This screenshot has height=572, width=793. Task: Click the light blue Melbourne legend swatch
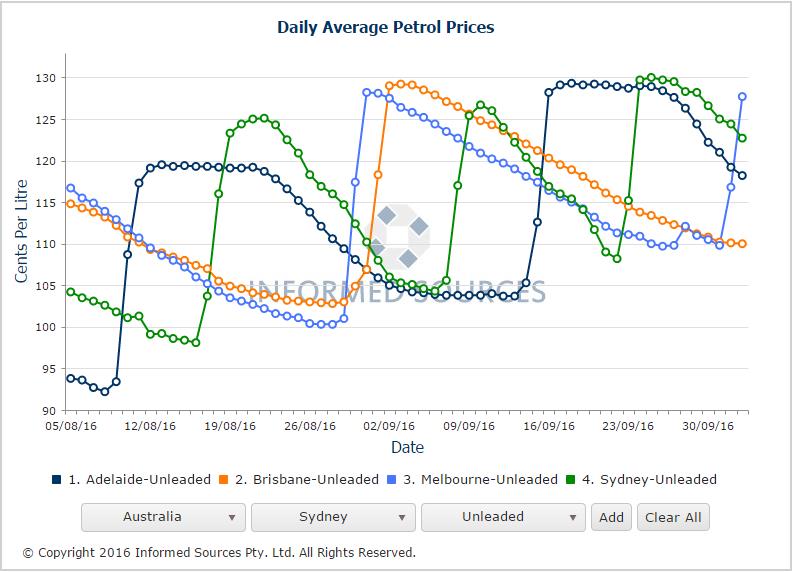[391, 479]
